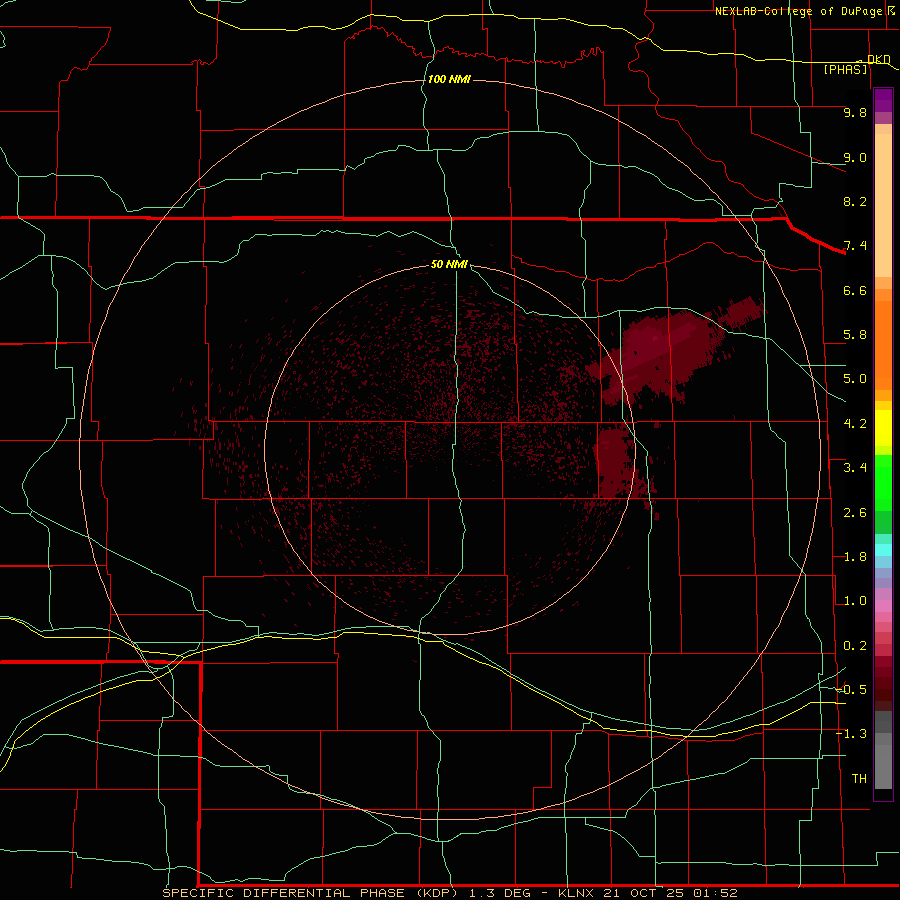Viewport: 900px width, 900px height.
Task: Click the 5.0 scale label
Action: point(855,379)
